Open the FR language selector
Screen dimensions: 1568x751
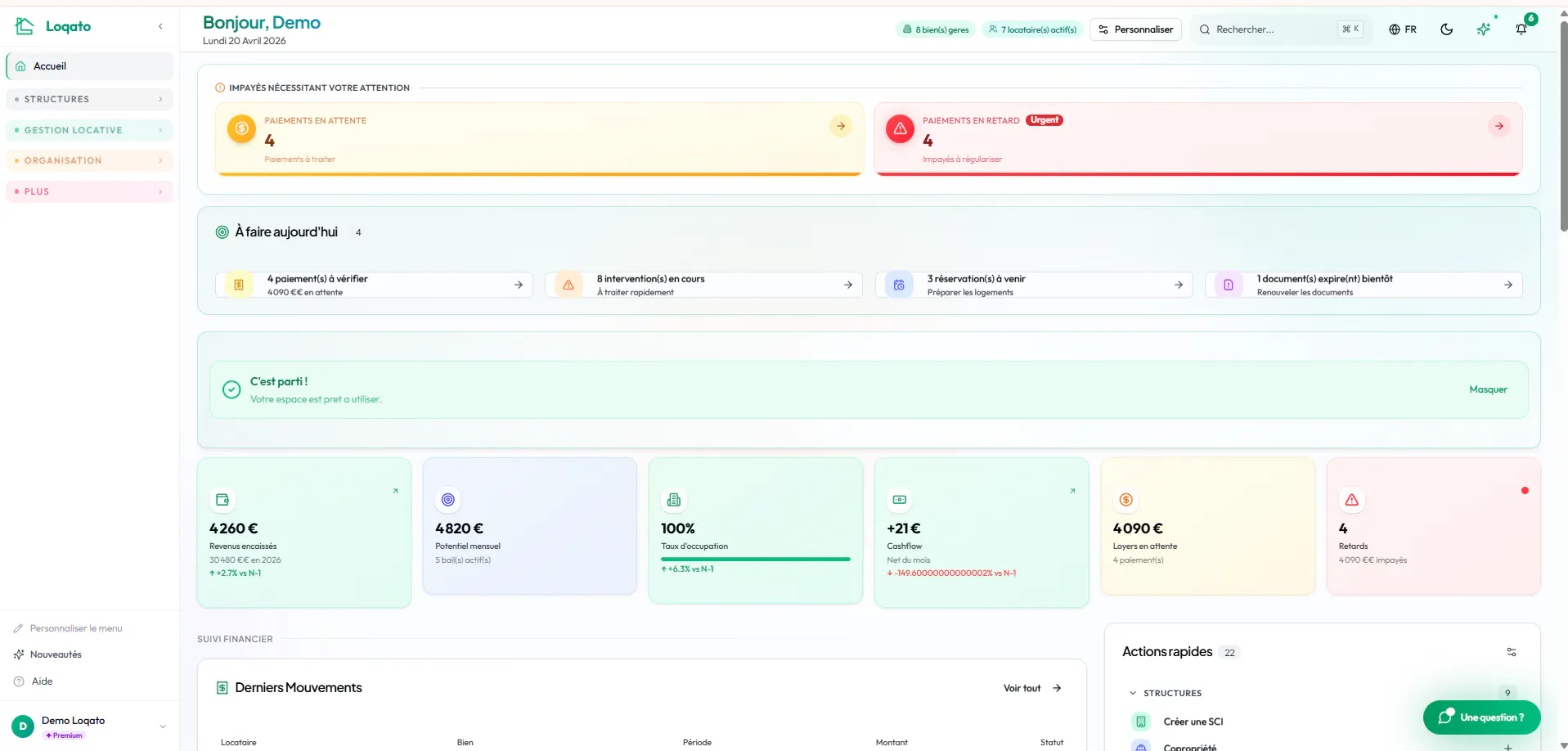[1402, 29]
